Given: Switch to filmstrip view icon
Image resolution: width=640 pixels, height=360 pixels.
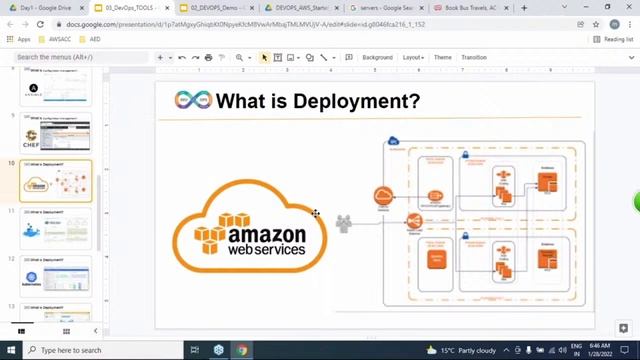Looking at the screenshot, I should coord(22,331).
